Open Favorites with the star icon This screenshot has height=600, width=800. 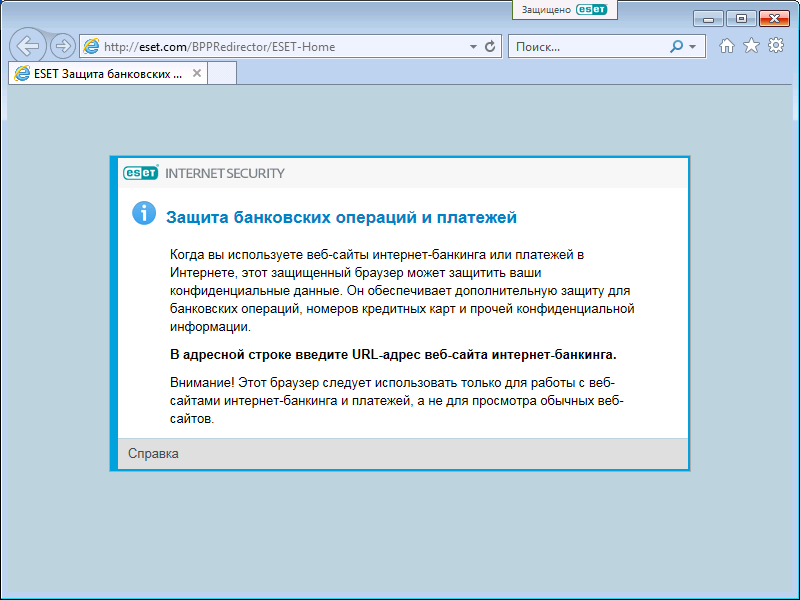[x=751, y=46]
